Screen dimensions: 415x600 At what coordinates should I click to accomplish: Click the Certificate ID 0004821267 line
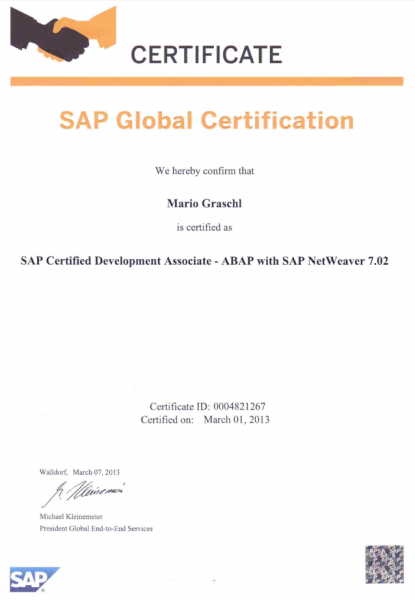[x=207, y=406]
